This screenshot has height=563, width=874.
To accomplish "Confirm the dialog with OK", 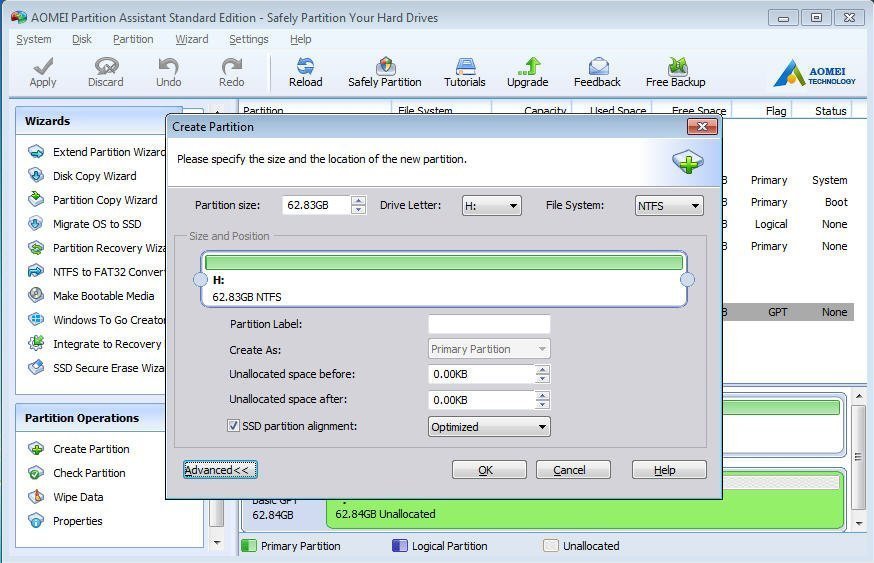I will coord(489,470).
